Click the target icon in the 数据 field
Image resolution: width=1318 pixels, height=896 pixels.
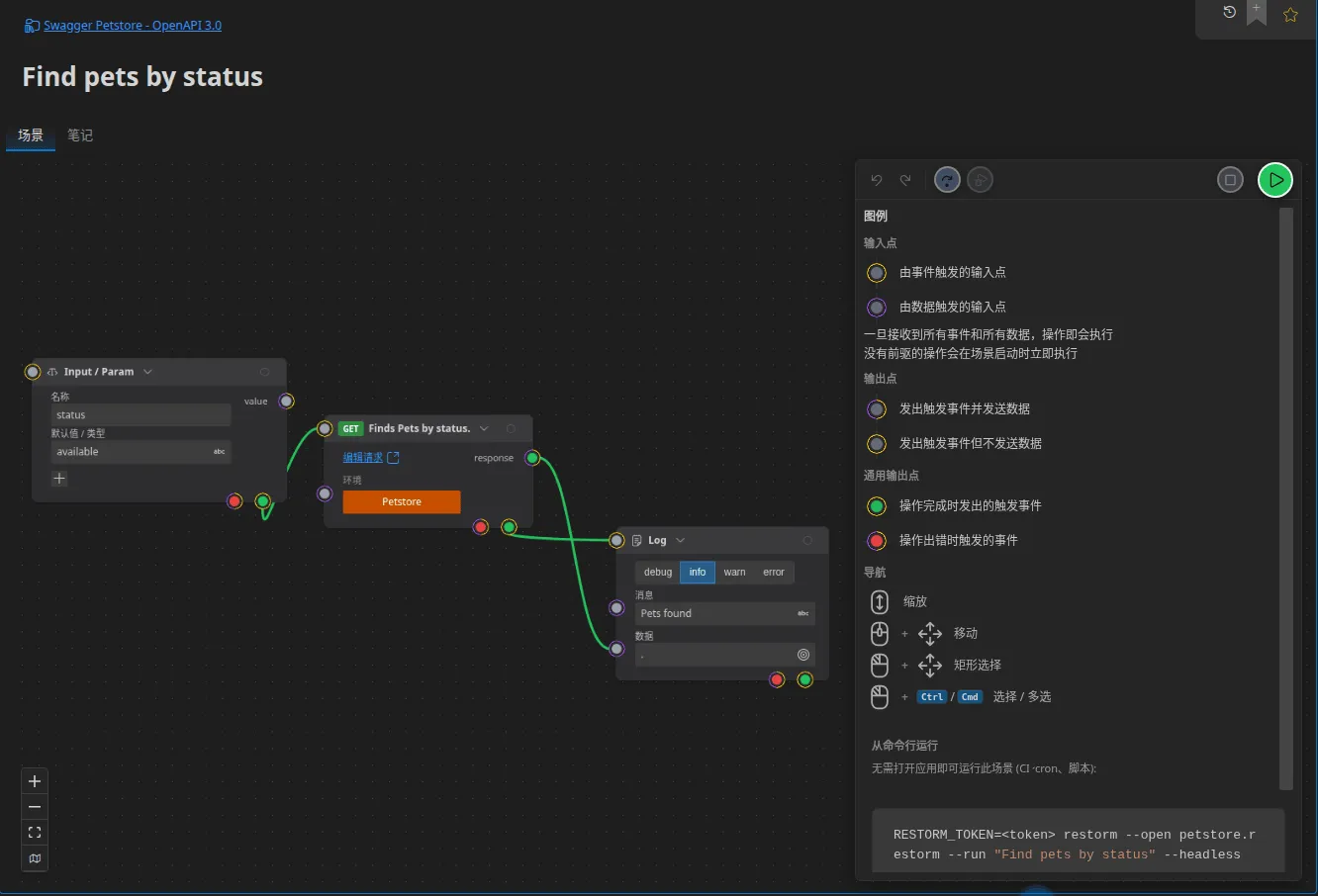[803, 655]
